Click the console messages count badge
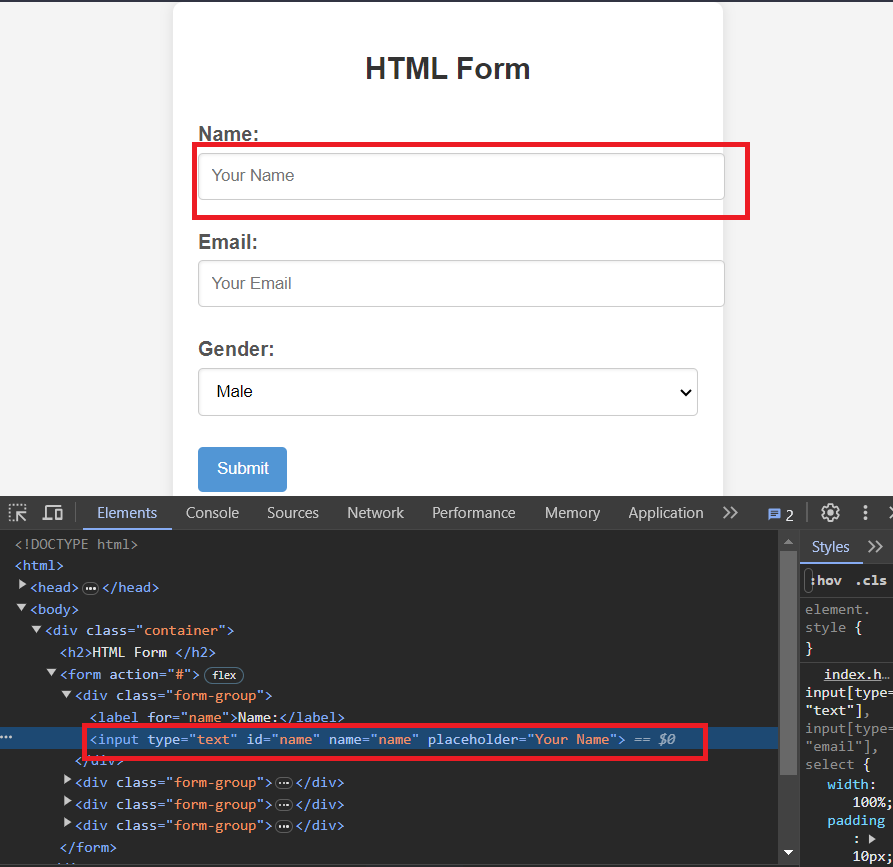 coord(780,514)
